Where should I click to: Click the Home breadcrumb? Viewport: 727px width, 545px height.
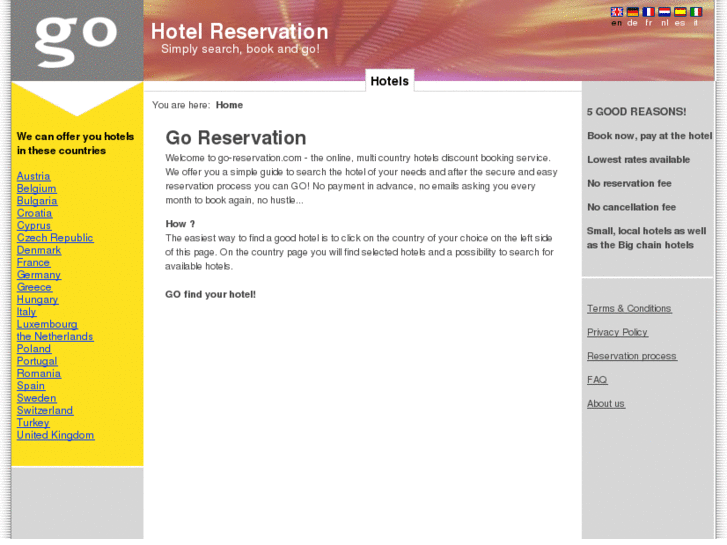(x=229, y=105)
